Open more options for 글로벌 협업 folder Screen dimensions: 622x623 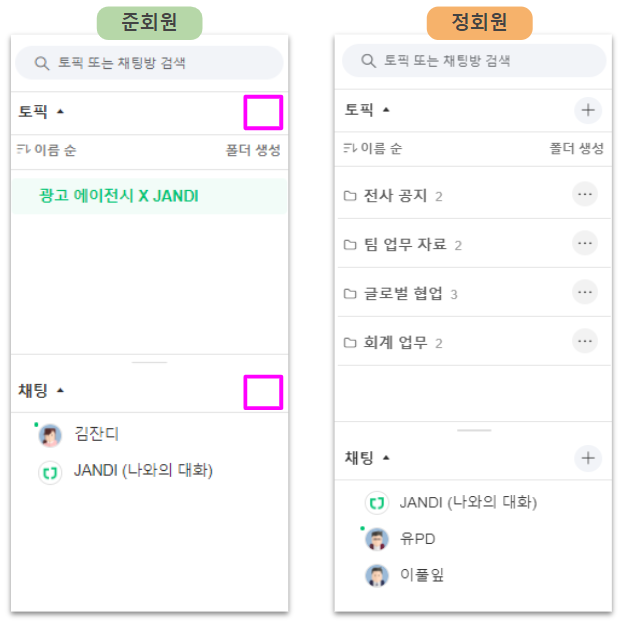[x=585, y=292]
